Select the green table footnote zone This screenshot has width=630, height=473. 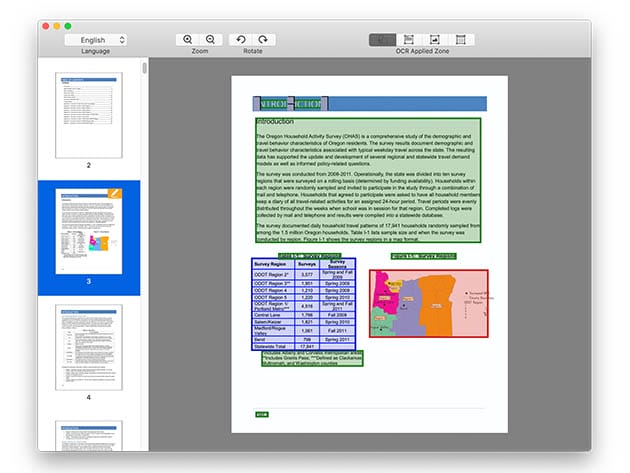(x=312, y=358)
